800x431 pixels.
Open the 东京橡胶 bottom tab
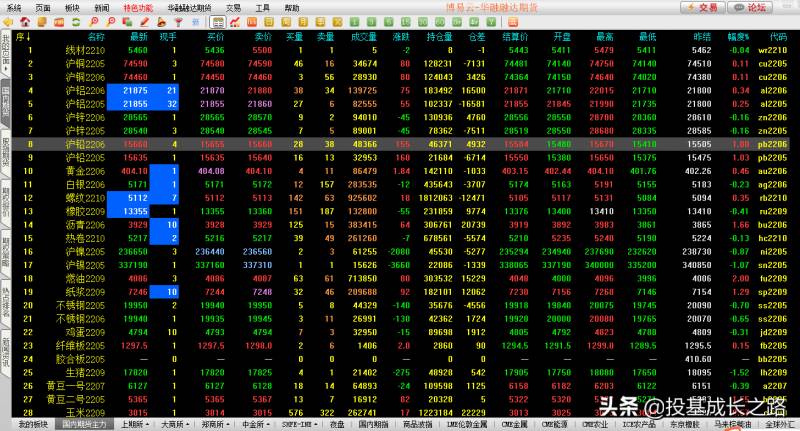[684, 424]
